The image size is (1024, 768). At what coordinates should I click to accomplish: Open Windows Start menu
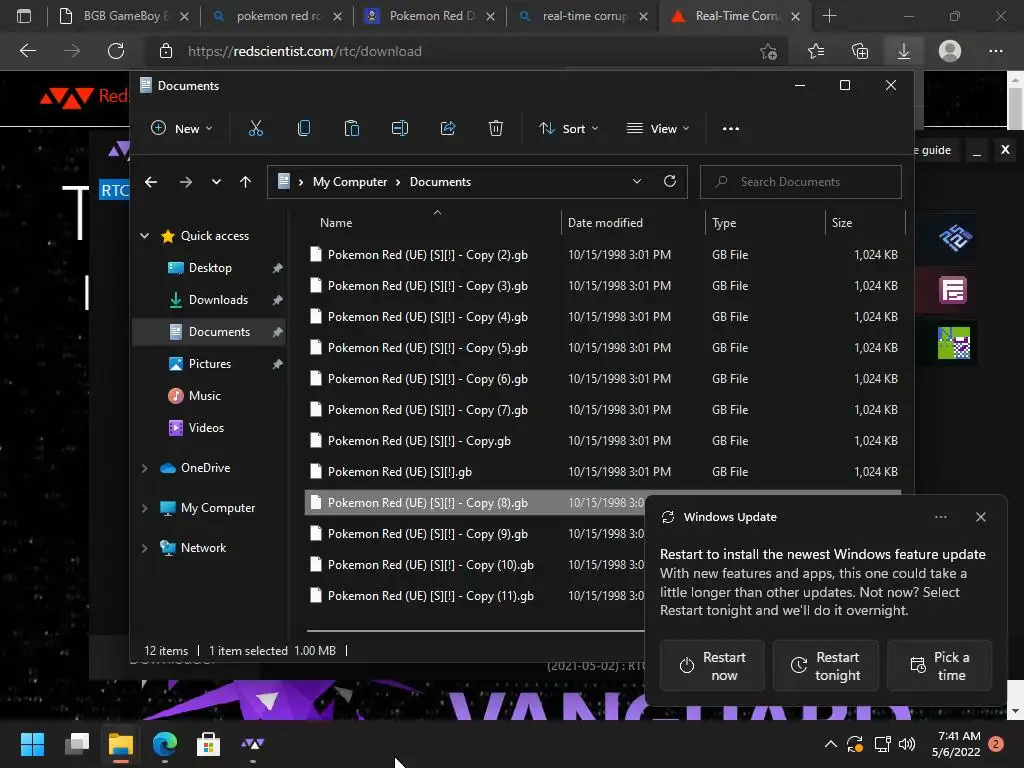coord(32,744)
